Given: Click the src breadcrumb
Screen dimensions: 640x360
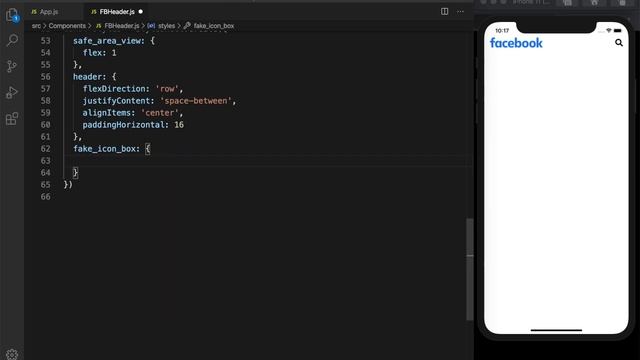Looking at the screenshot, I should pyautogui.click(x=36, y=26).
